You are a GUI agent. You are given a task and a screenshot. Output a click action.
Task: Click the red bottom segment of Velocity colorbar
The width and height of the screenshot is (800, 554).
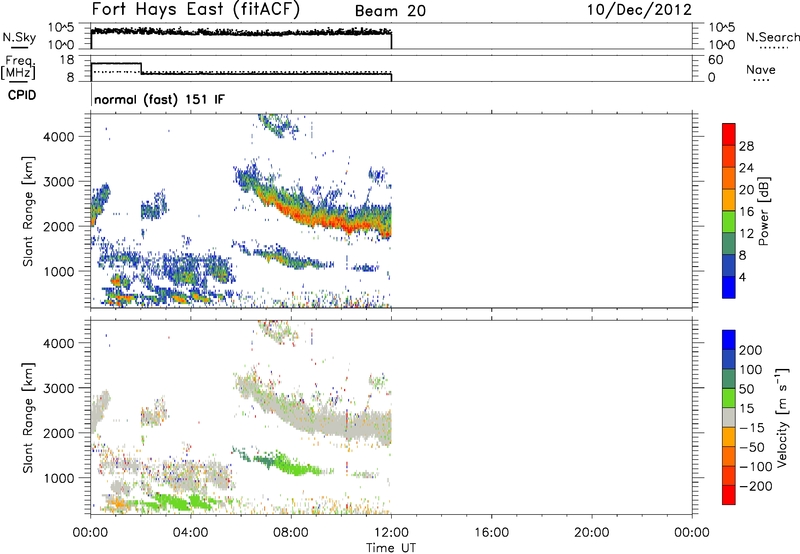pos(729,495)
